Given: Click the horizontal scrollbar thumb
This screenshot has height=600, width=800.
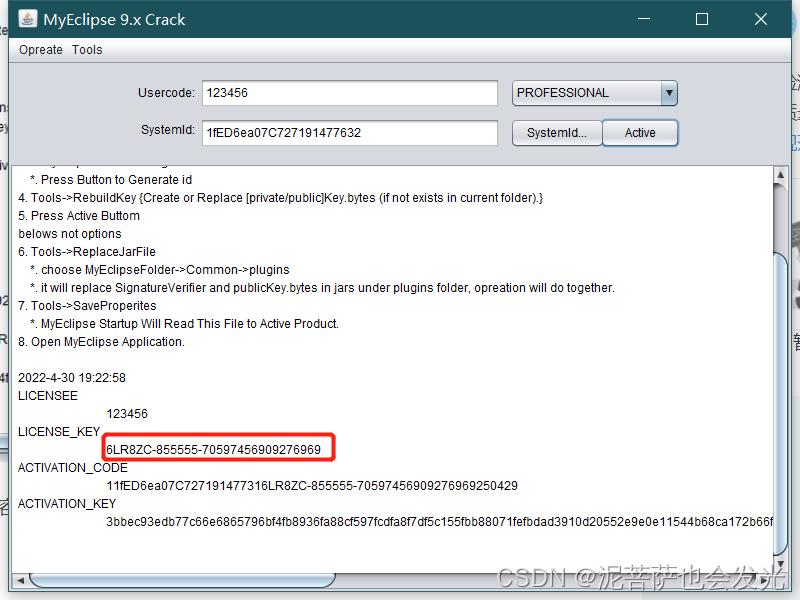Looking at the screenshot, I should 182,580.
